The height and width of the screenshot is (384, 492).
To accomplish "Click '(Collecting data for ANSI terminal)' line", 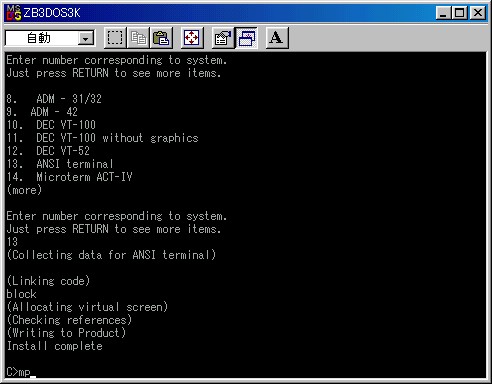I will tap(112, 255).
